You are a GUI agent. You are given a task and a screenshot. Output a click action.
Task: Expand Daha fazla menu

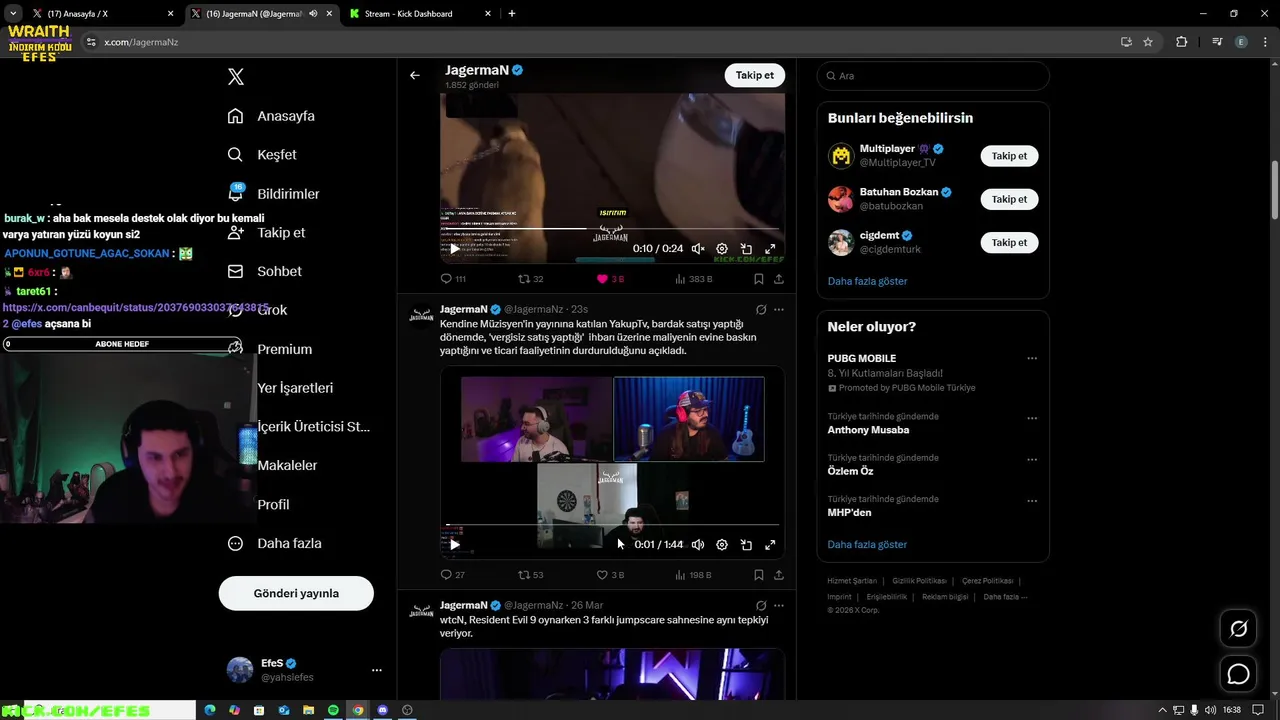(274, 543)
